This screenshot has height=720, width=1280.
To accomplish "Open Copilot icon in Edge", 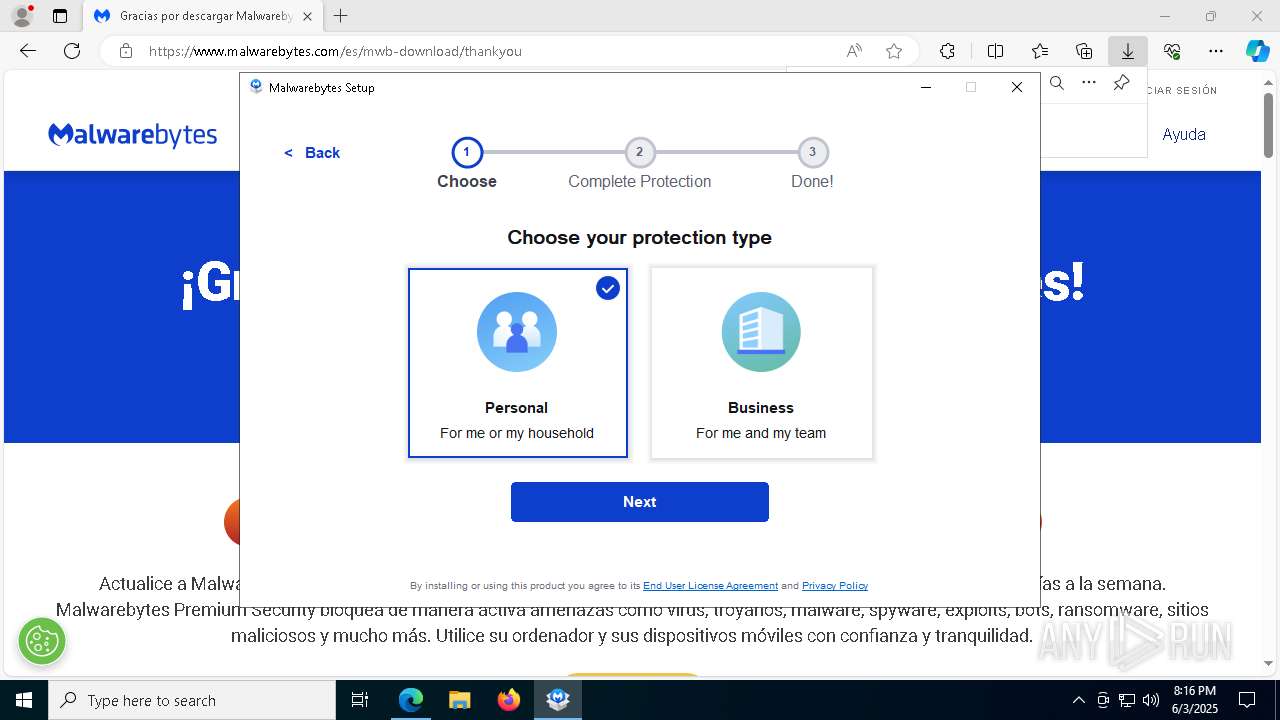I will (x=1257, y=51).
